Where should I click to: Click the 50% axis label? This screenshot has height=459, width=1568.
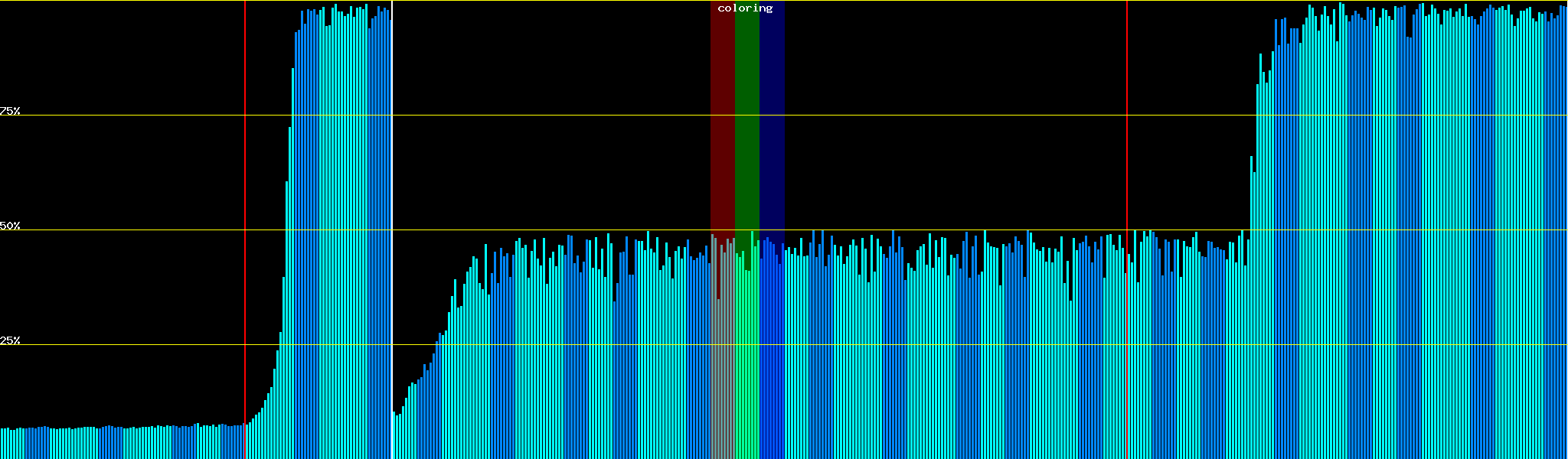coord(10,226)
